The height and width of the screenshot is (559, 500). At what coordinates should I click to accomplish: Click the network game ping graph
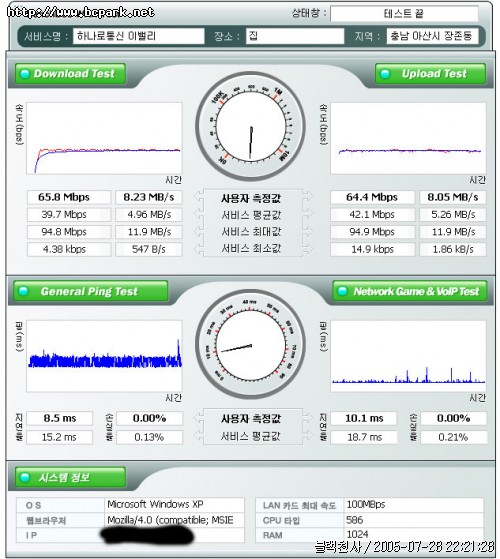pos(408,356)
